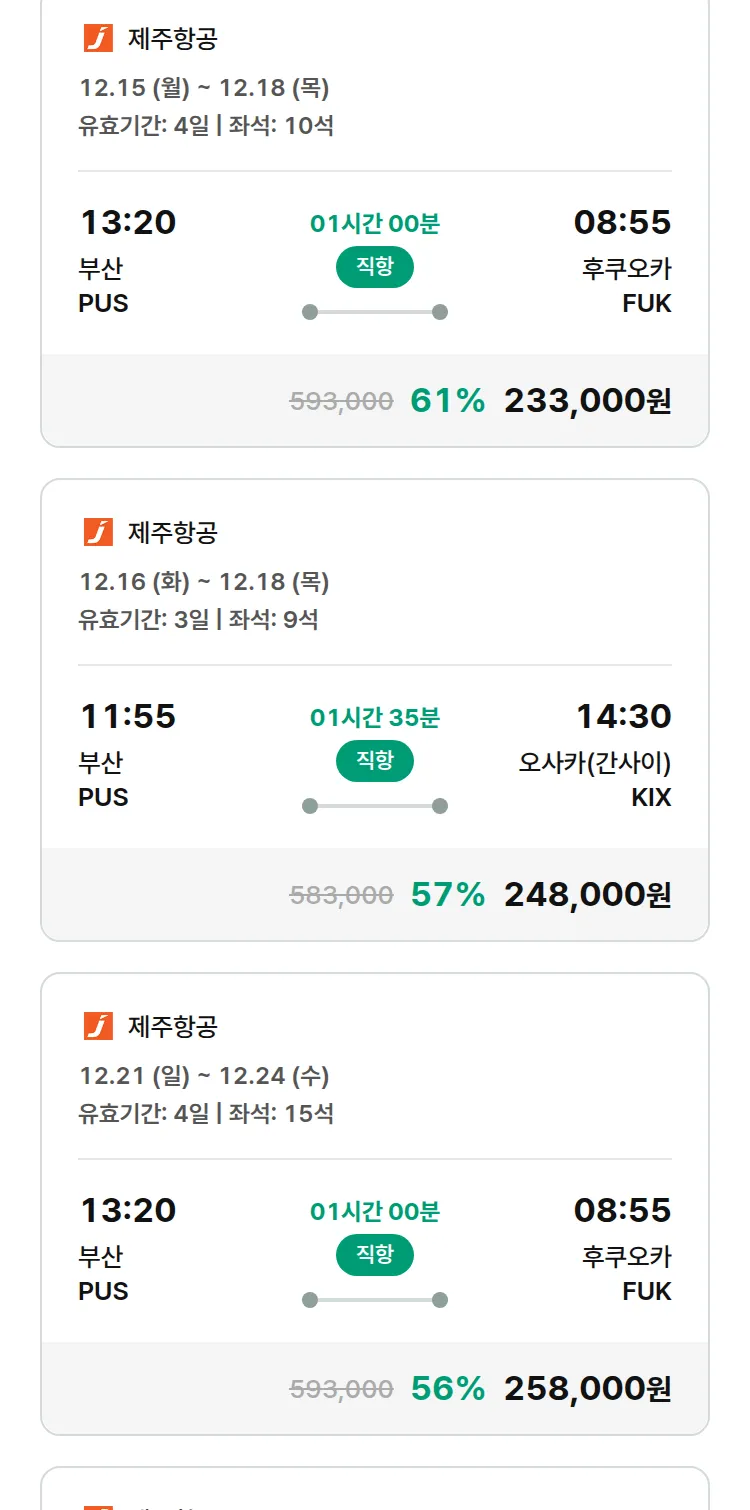Click the 14:30 arrival time
This screenshot has height=1510, width=750.
pyautogui.click(x=623, y=716)
